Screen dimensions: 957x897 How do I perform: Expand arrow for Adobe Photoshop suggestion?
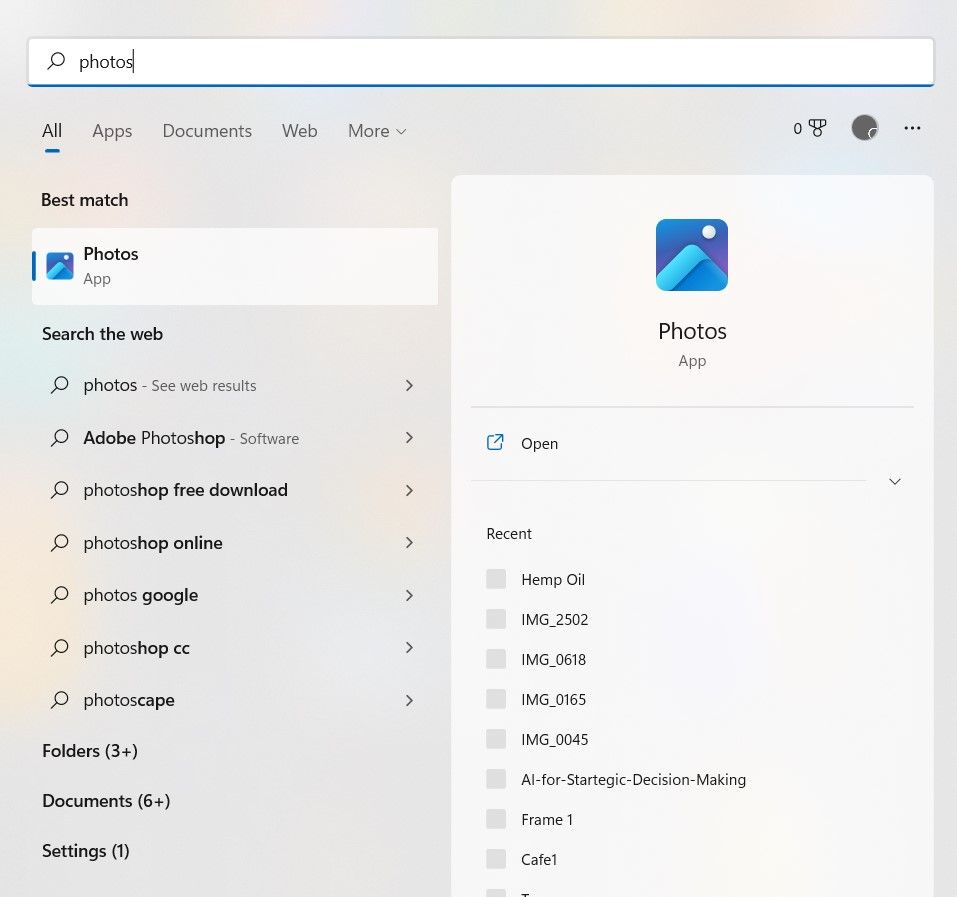click(x=409, y=438)
